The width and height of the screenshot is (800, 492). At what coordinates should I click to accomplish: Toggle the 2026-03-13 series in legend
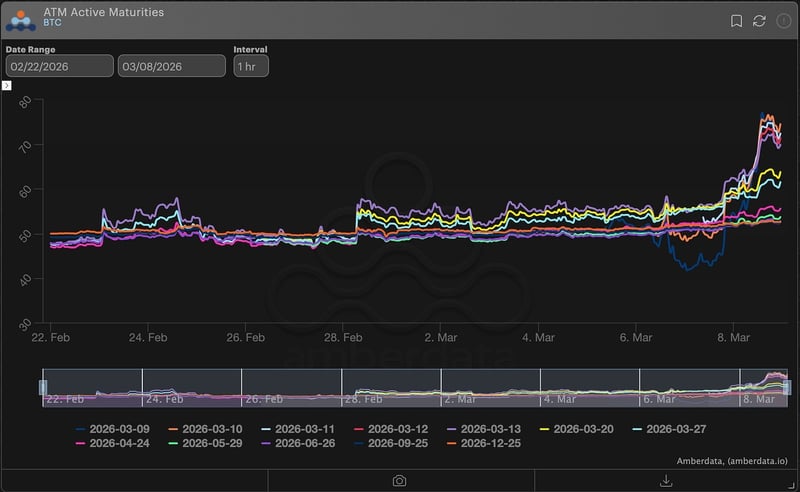click(484, 429)
